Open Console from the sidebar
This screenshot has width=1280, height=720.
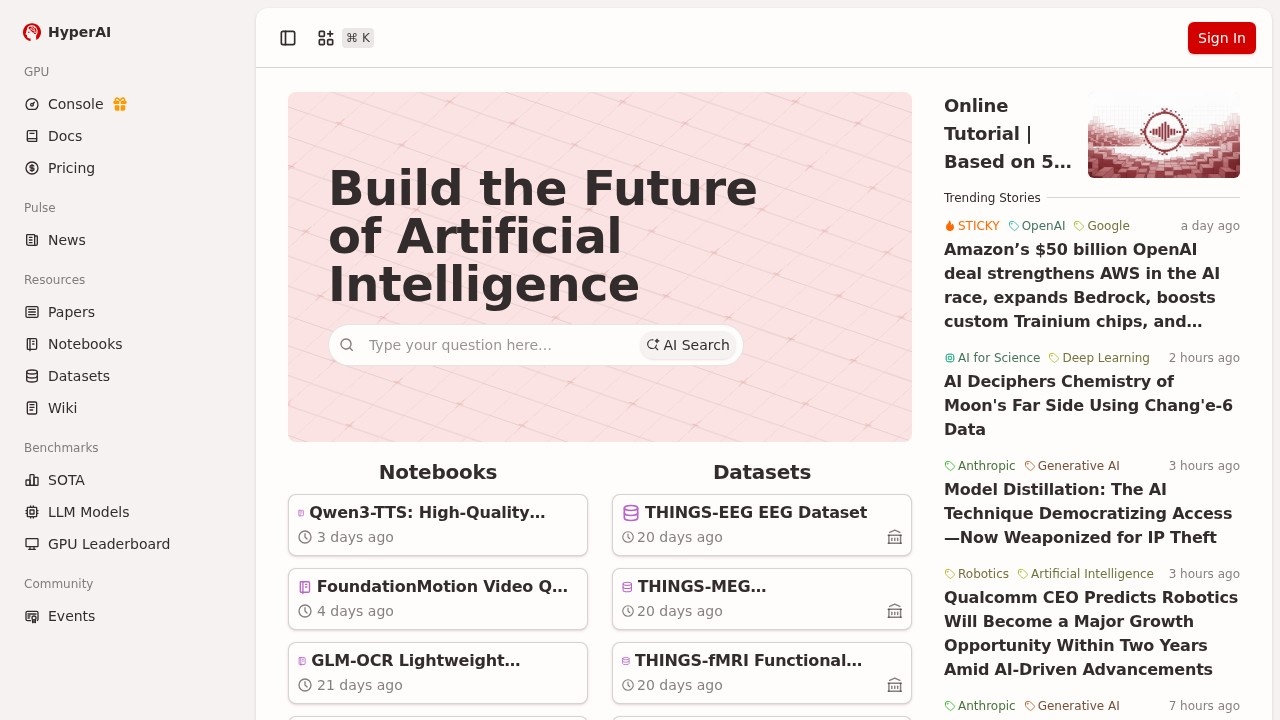pyautogui.click(x=75, y=104)
